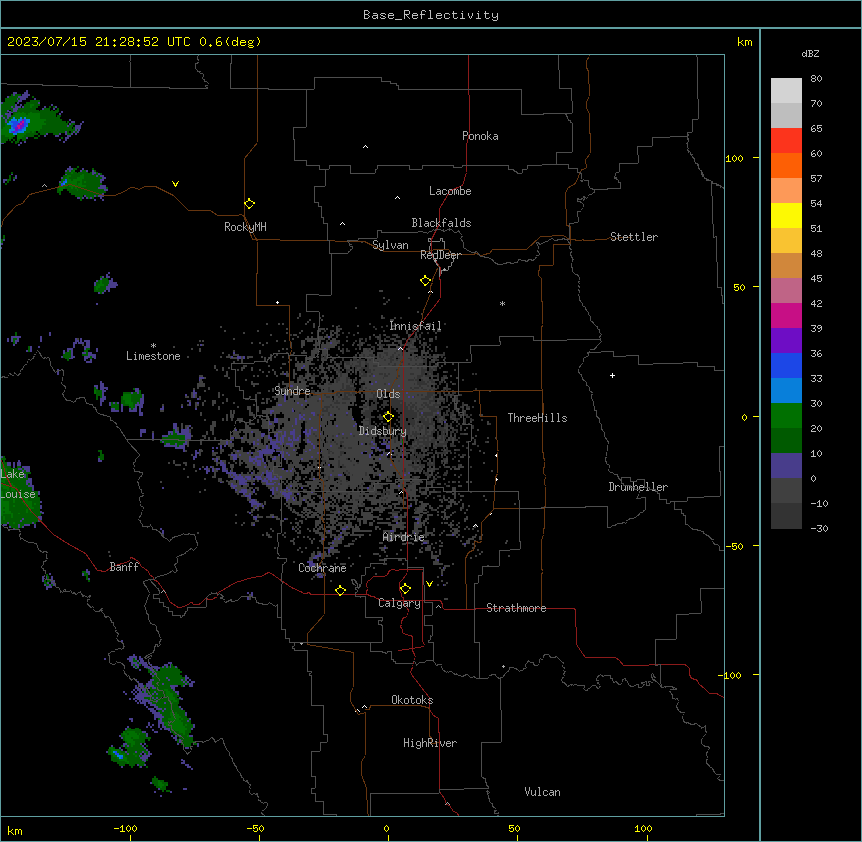This screenshot has height=842, width=862.
Task: Click the yellow 54 dBZ legend swatch
Action: click(x=786, y=215)
